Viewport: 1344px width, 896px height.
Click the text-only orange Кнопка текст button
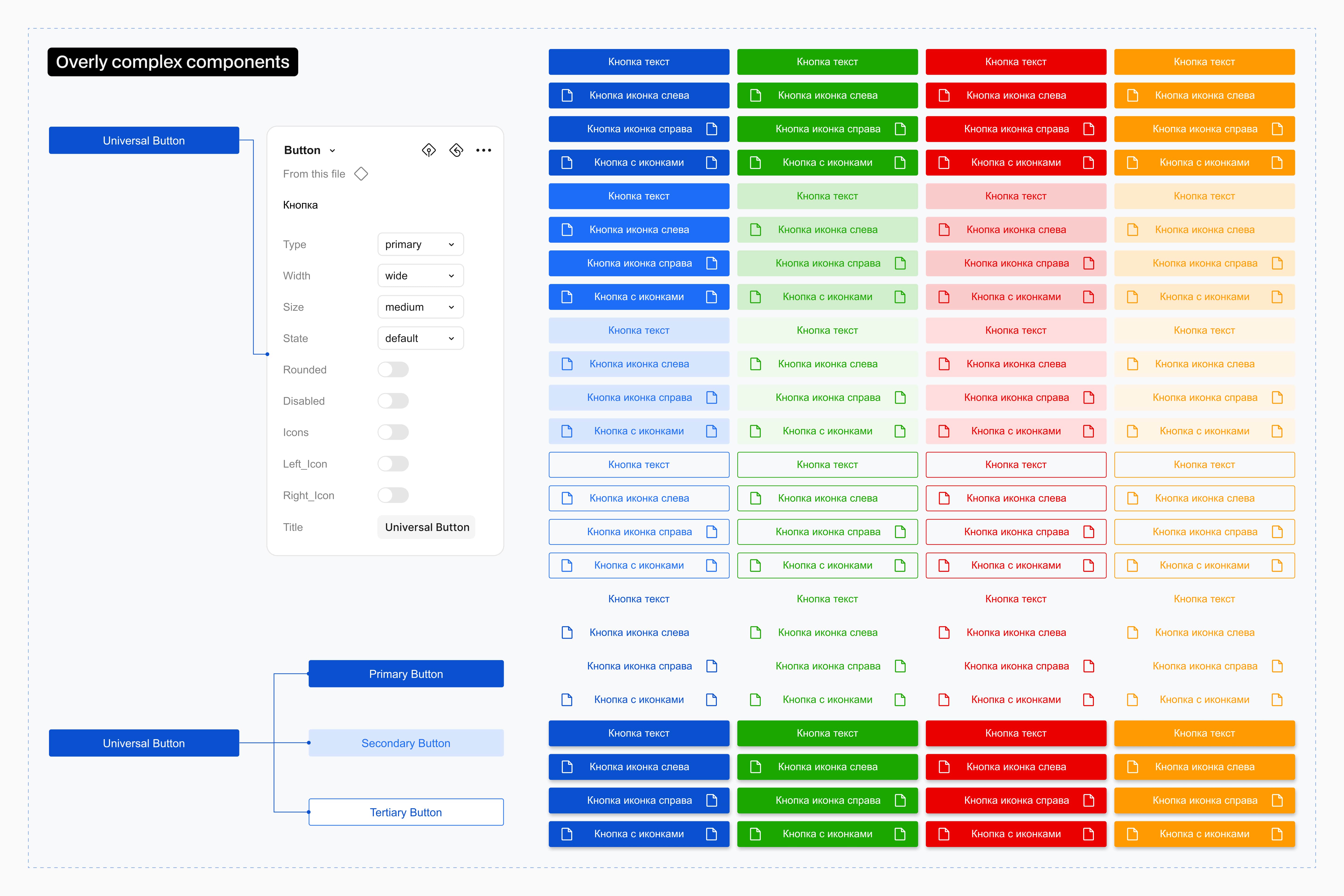1204,599
